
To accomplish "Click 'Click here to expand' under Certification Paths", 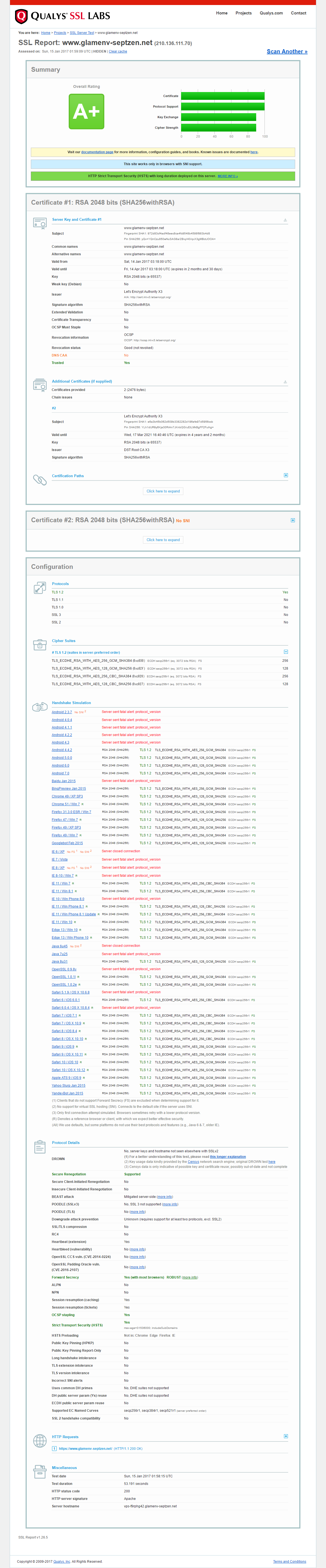I will [x=163, y=491].
